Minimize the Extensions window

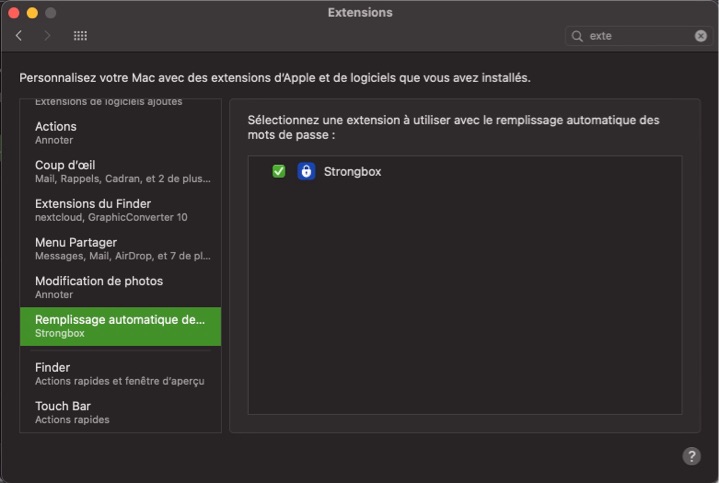pyautogui.click(x=32, y=13)
